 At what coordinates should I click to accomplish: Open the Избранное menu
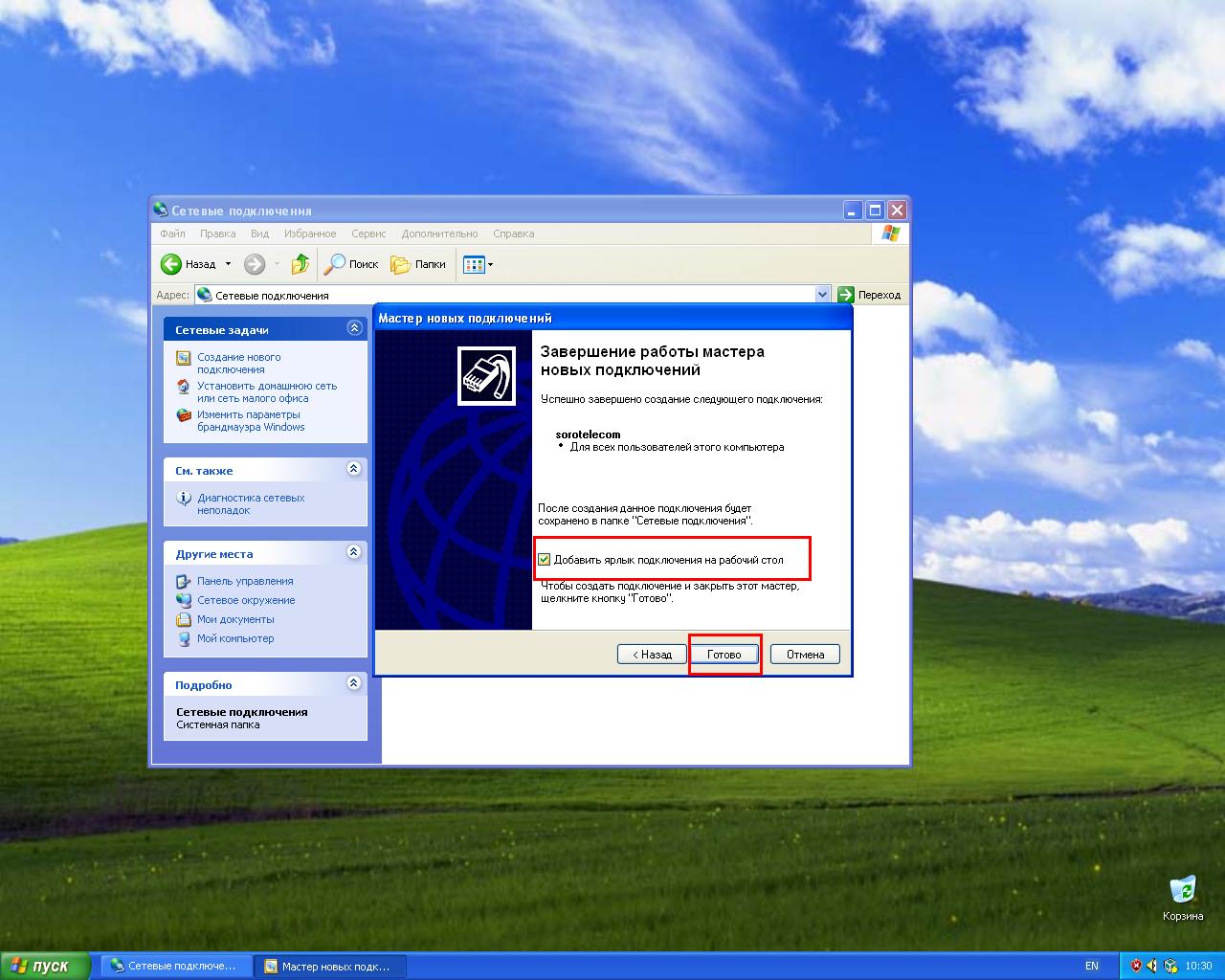310,234
